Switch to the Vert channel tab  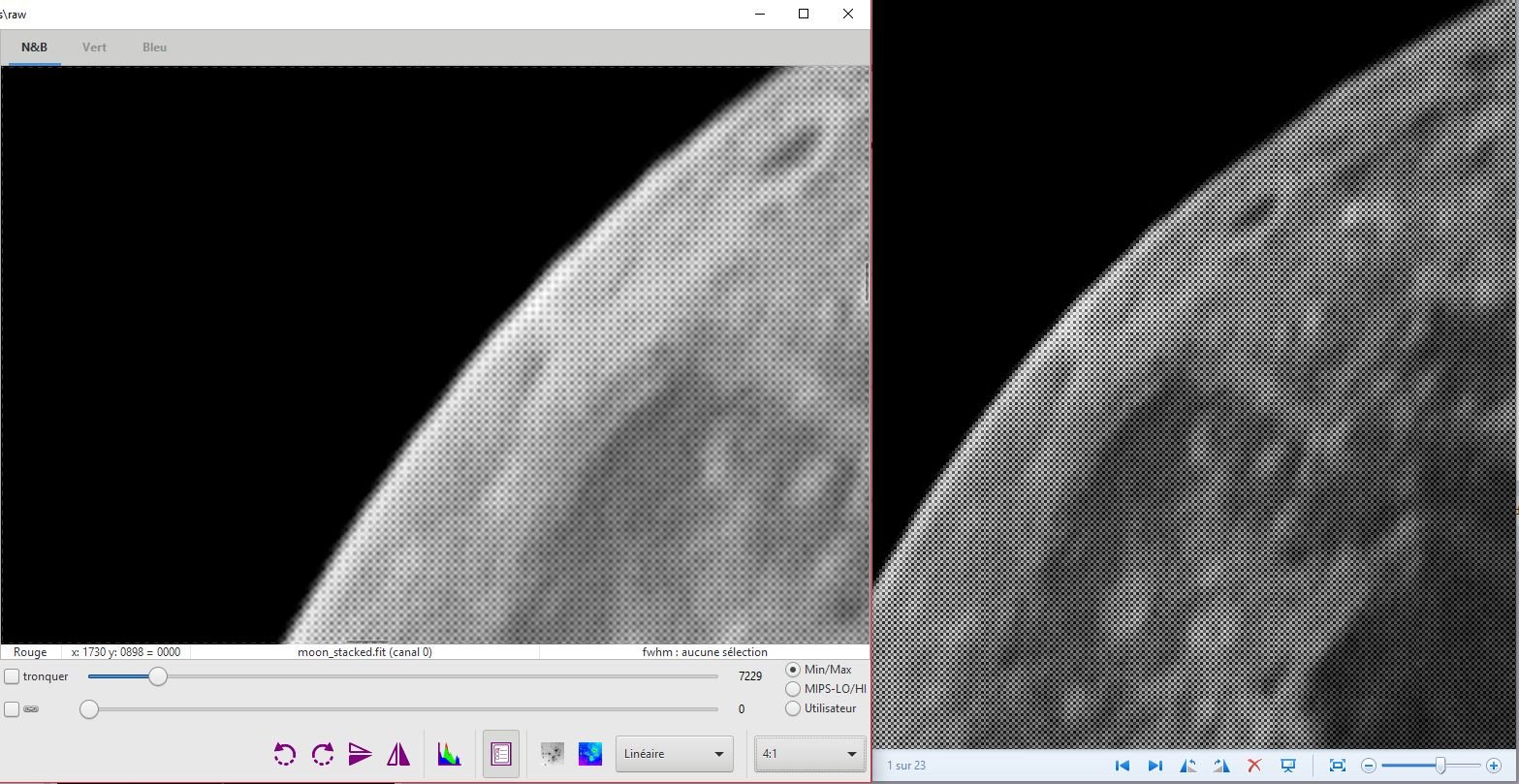(94, 47)
